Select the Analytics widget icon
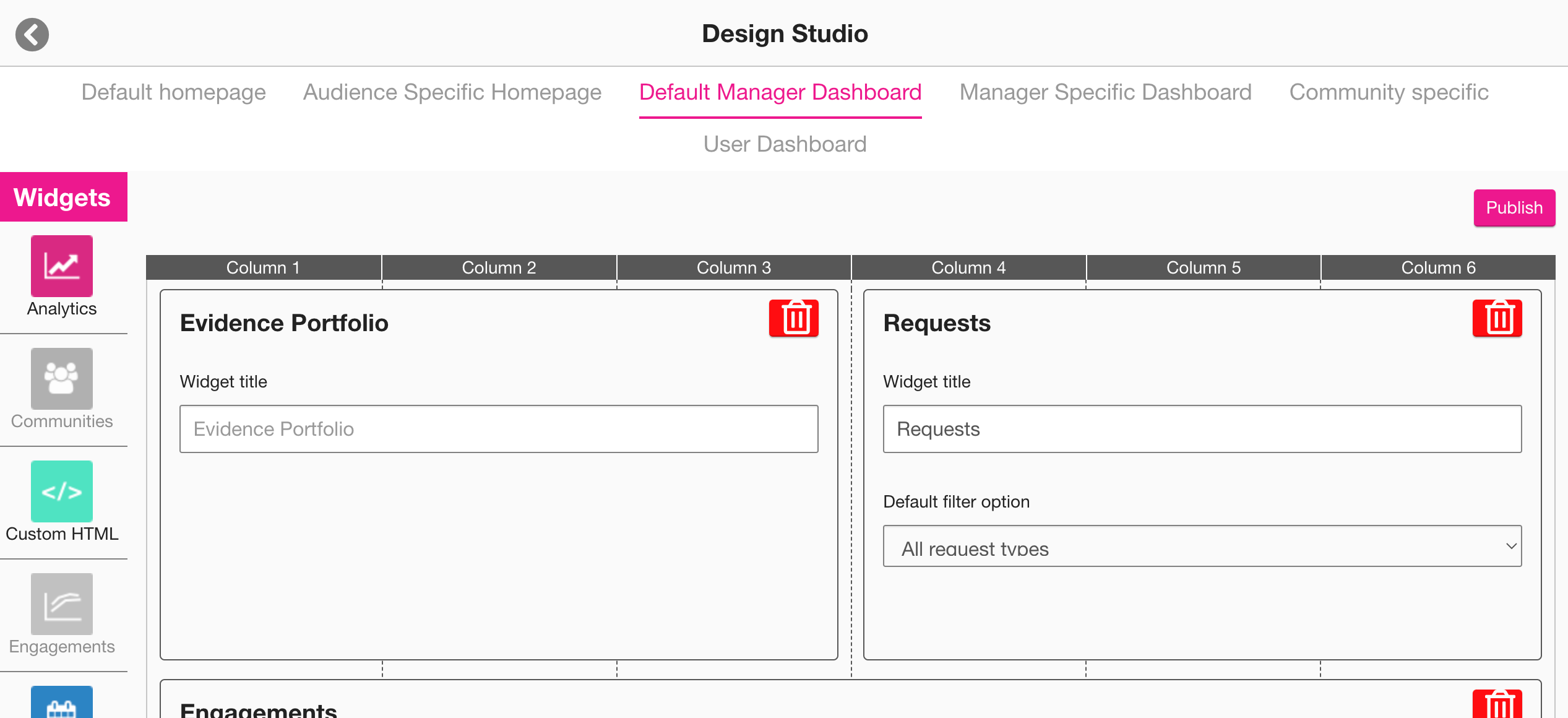 click(62, 266)
